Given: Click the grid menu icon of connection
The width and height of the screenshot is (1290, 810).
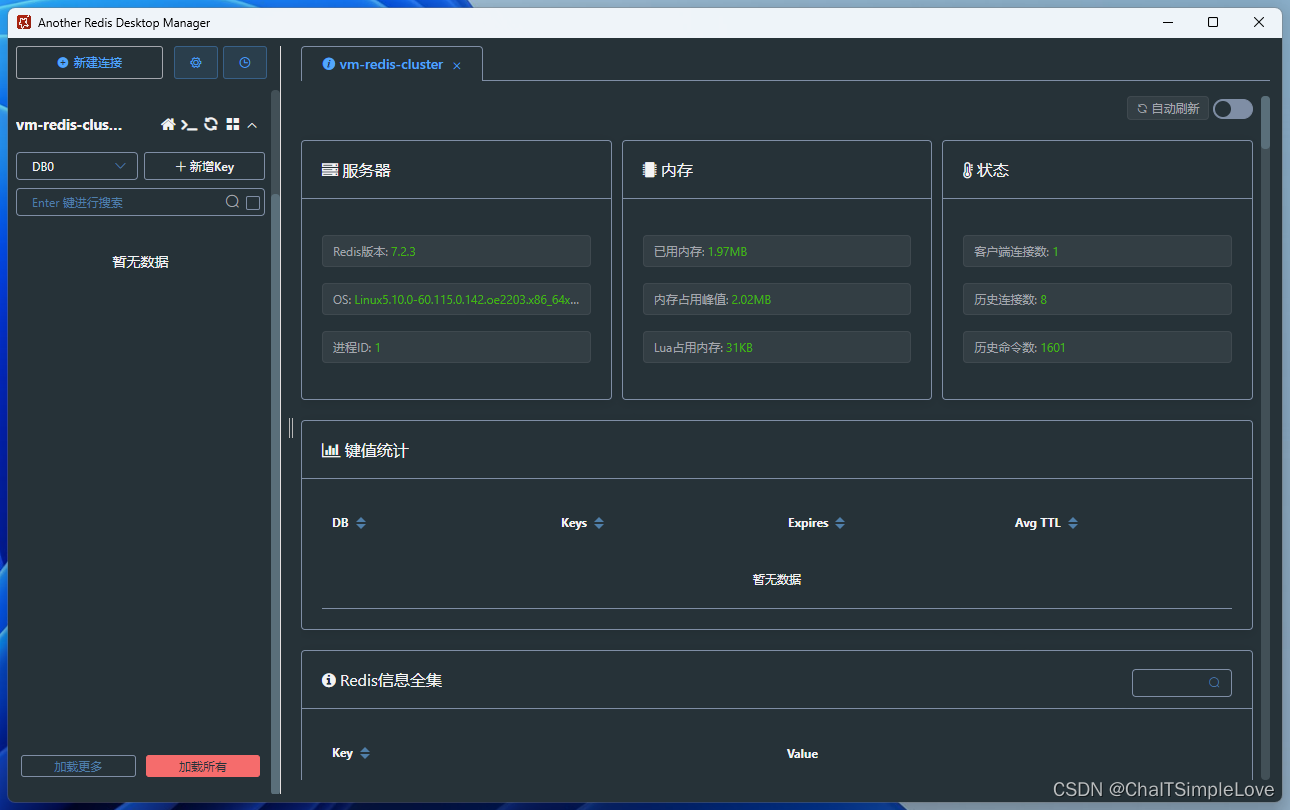Looking at the screenshot, I should 233,125.
